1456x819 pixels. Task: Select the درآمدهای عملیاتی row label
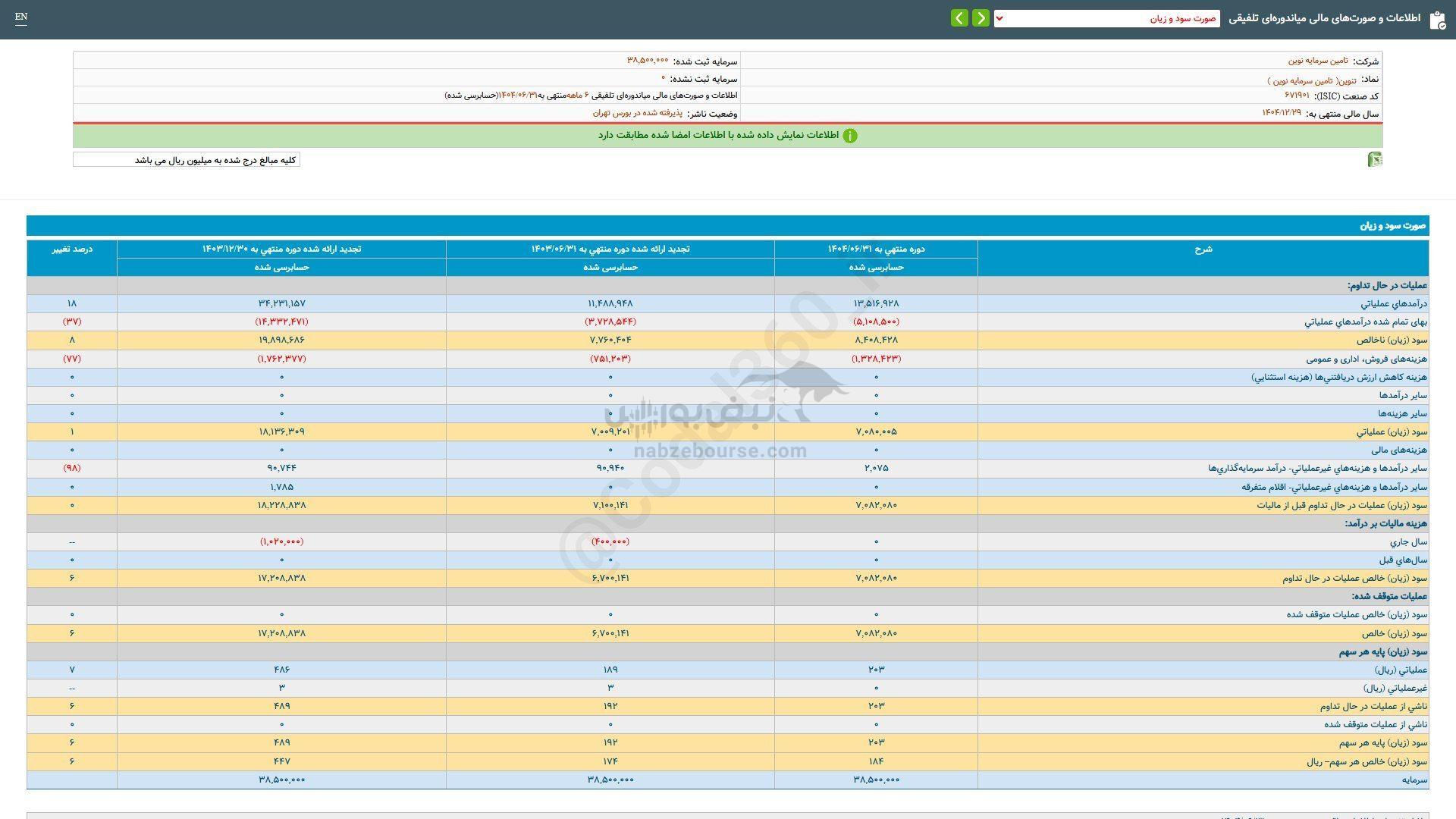tap(1394, 303)
